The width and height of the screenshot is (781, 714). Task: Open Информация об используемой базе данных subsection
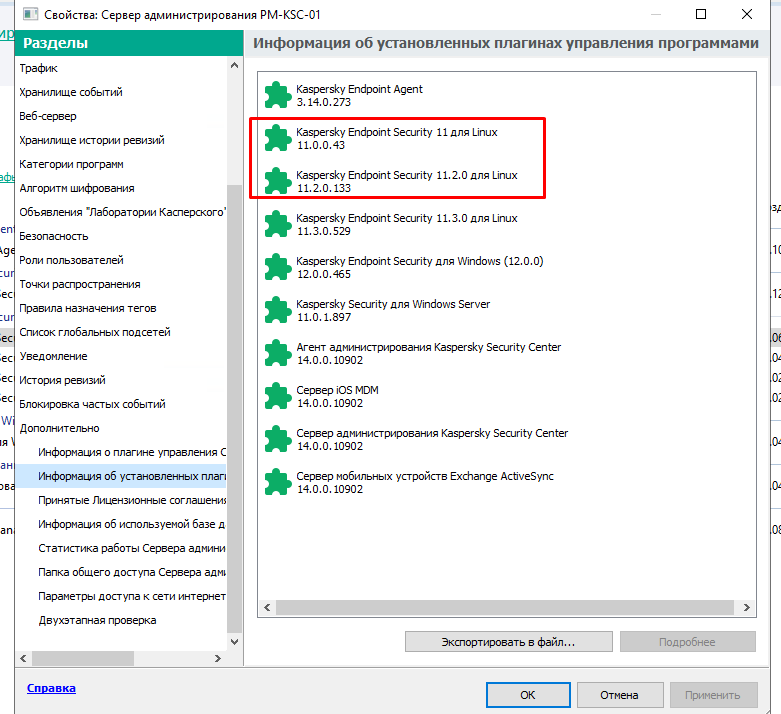(x=132, y=524)
